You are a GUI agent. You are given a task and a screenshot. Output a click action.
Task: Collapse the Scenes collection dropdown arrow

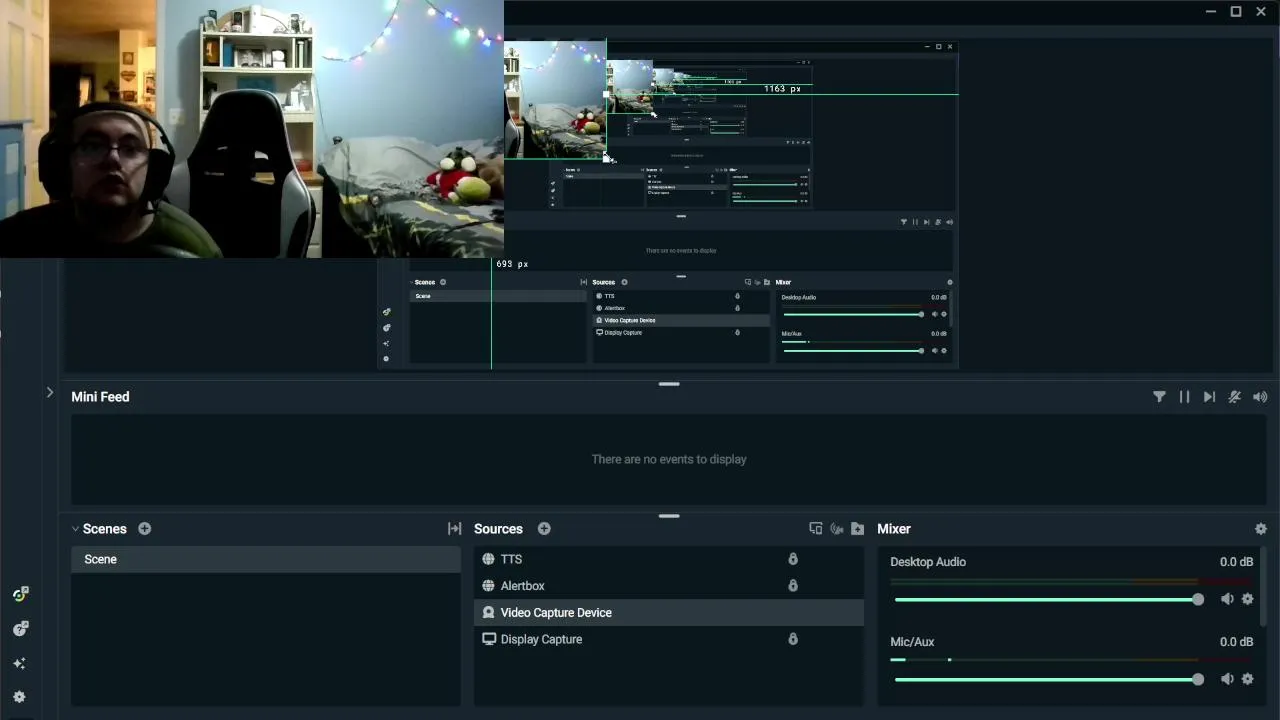pyautogui.click(x=75, y=529)
